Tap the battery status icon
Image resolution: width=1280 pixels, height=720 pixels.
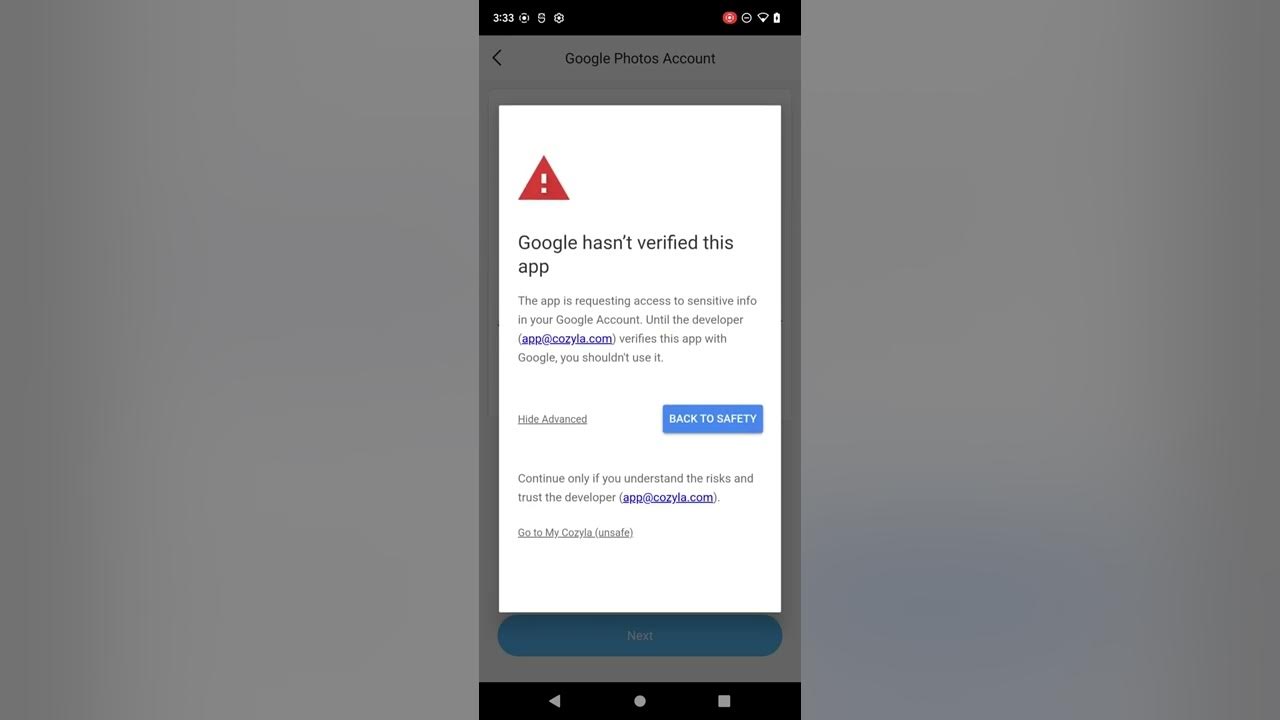[x=777, y=18]
